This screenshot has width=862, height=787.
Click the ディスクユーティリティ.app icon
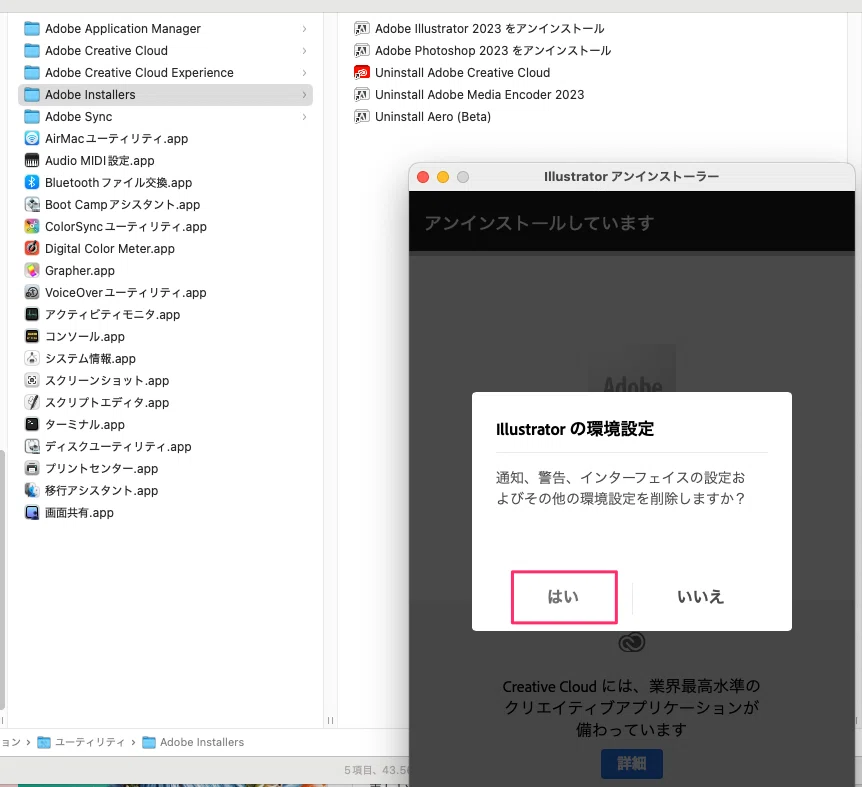[32, 446]
